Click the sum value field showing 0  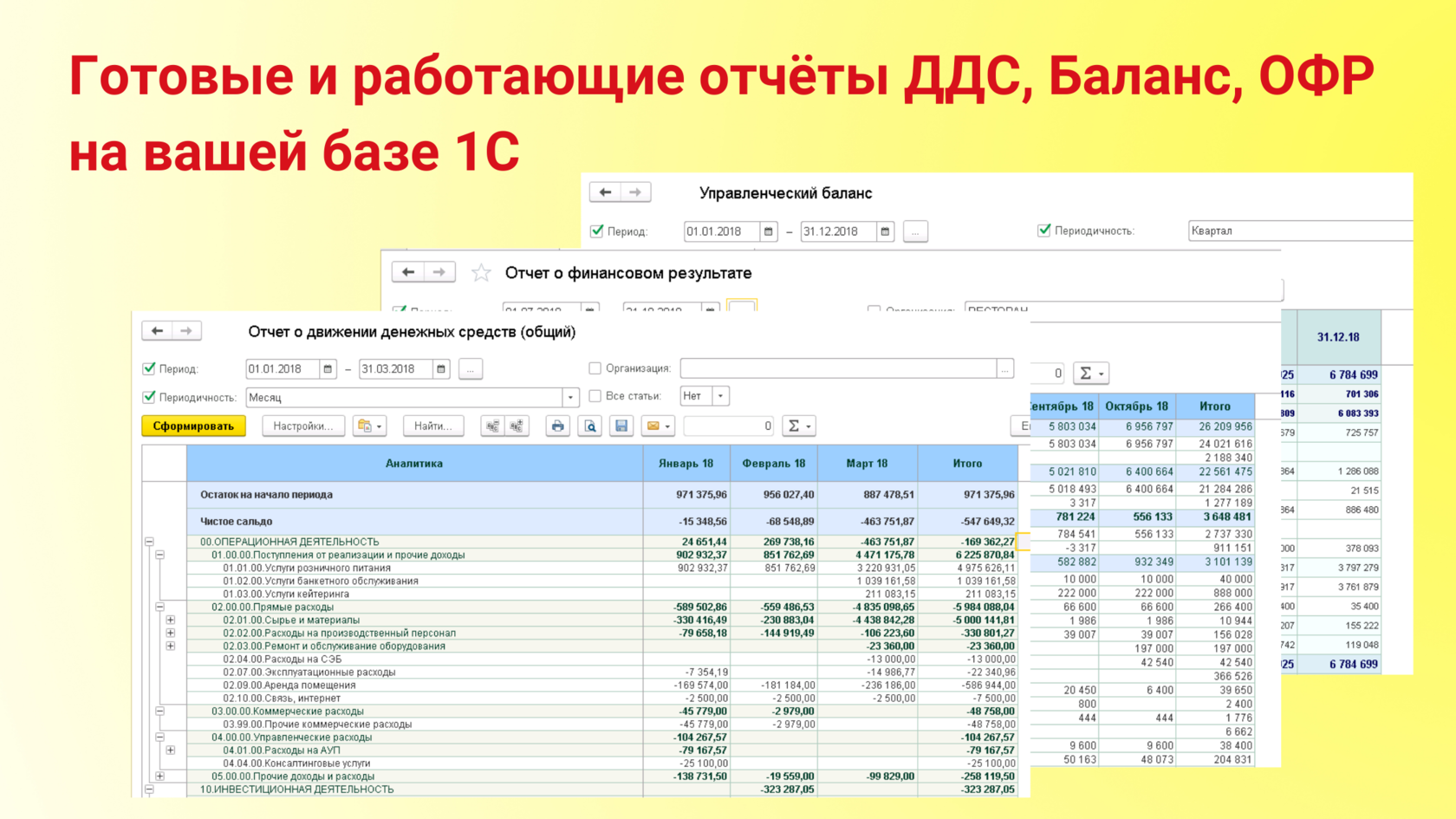click(728, 426)
